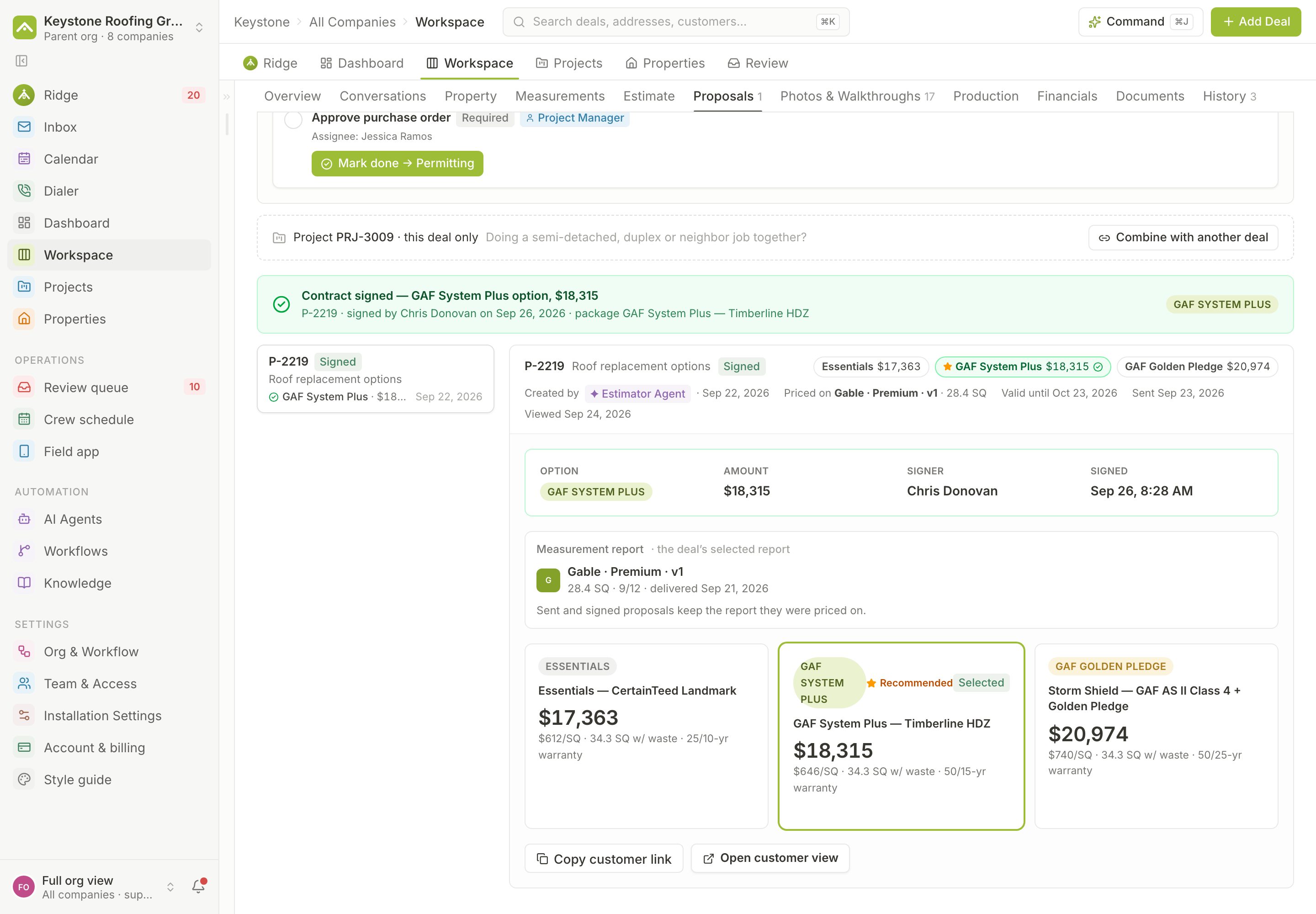Select the Storm Shield Golden Pledge card
This screenshot has width=1316, height=914.
coord(1156,736)
